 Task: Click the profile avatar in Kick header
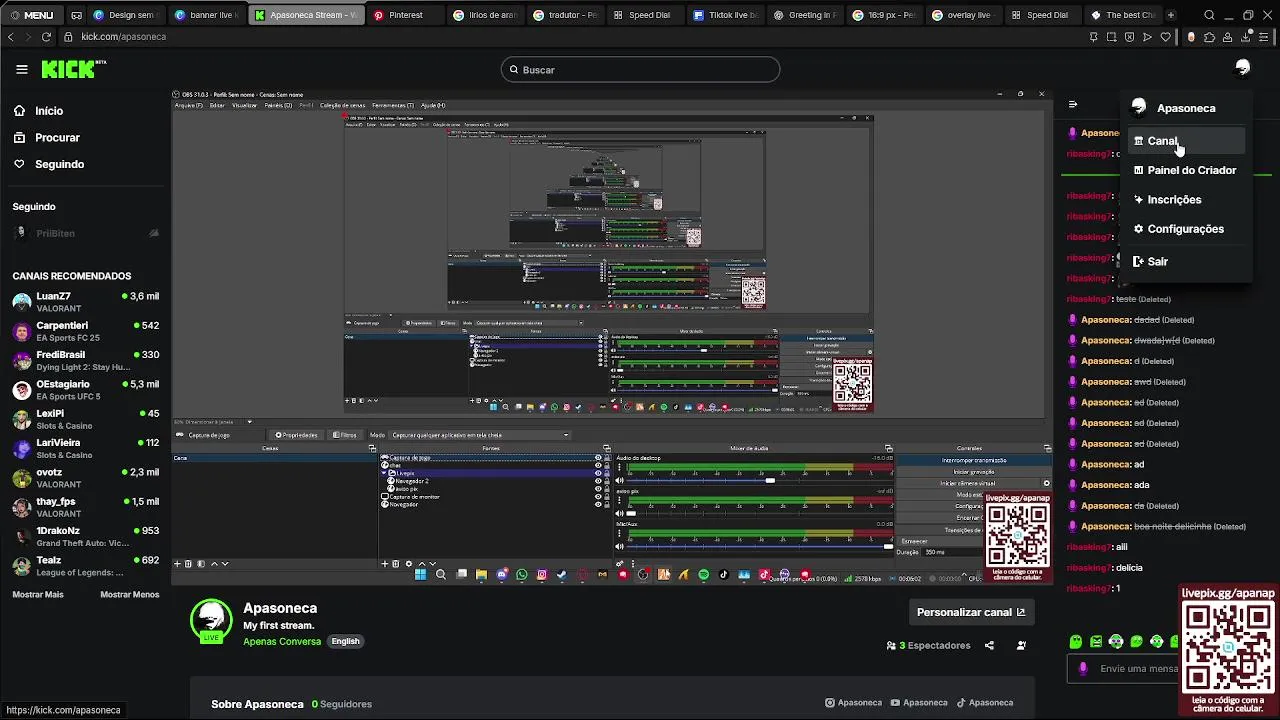point(1243,68)
